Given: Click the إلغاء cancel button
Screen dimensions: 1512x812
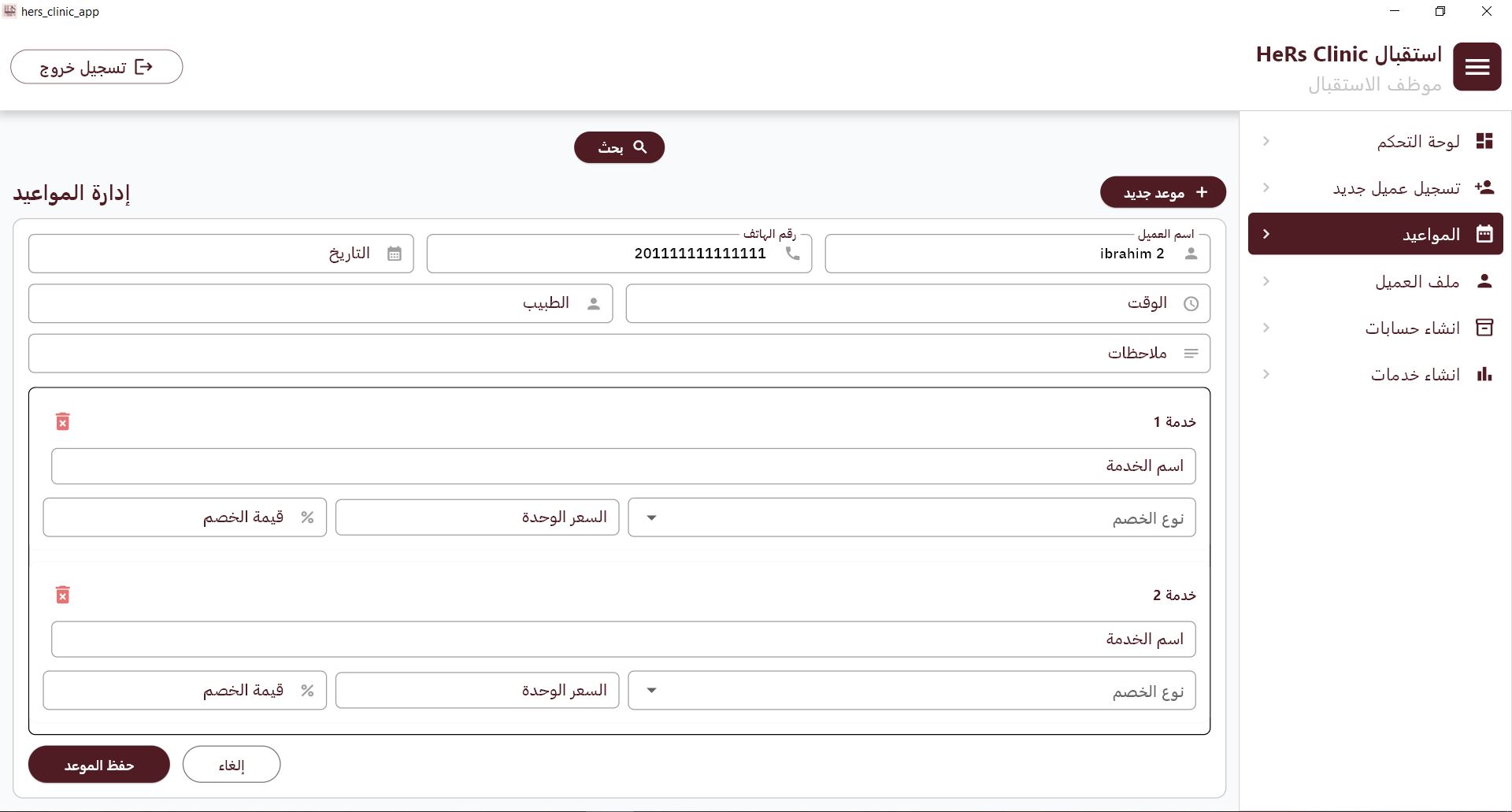Looking at the screenshot, I should click(232, 765).
